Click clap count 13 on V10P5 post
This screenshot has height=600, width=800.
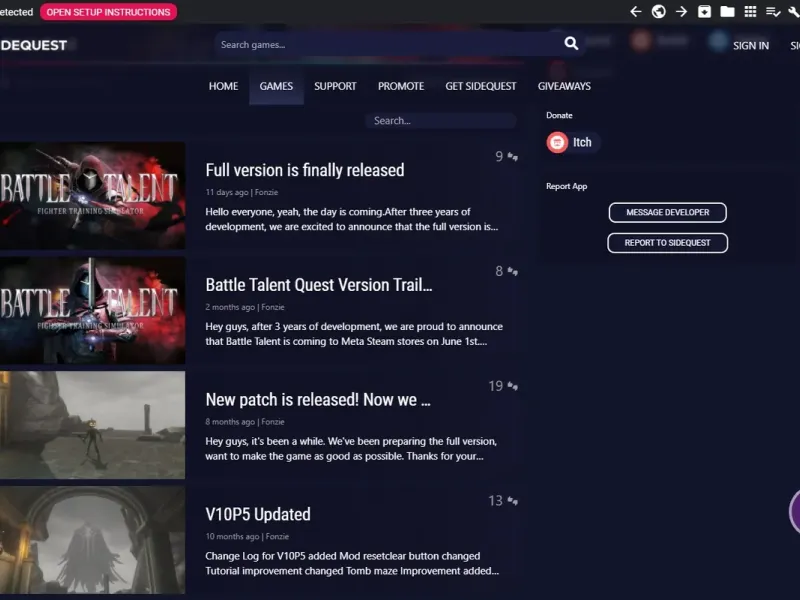coord(495,501)
